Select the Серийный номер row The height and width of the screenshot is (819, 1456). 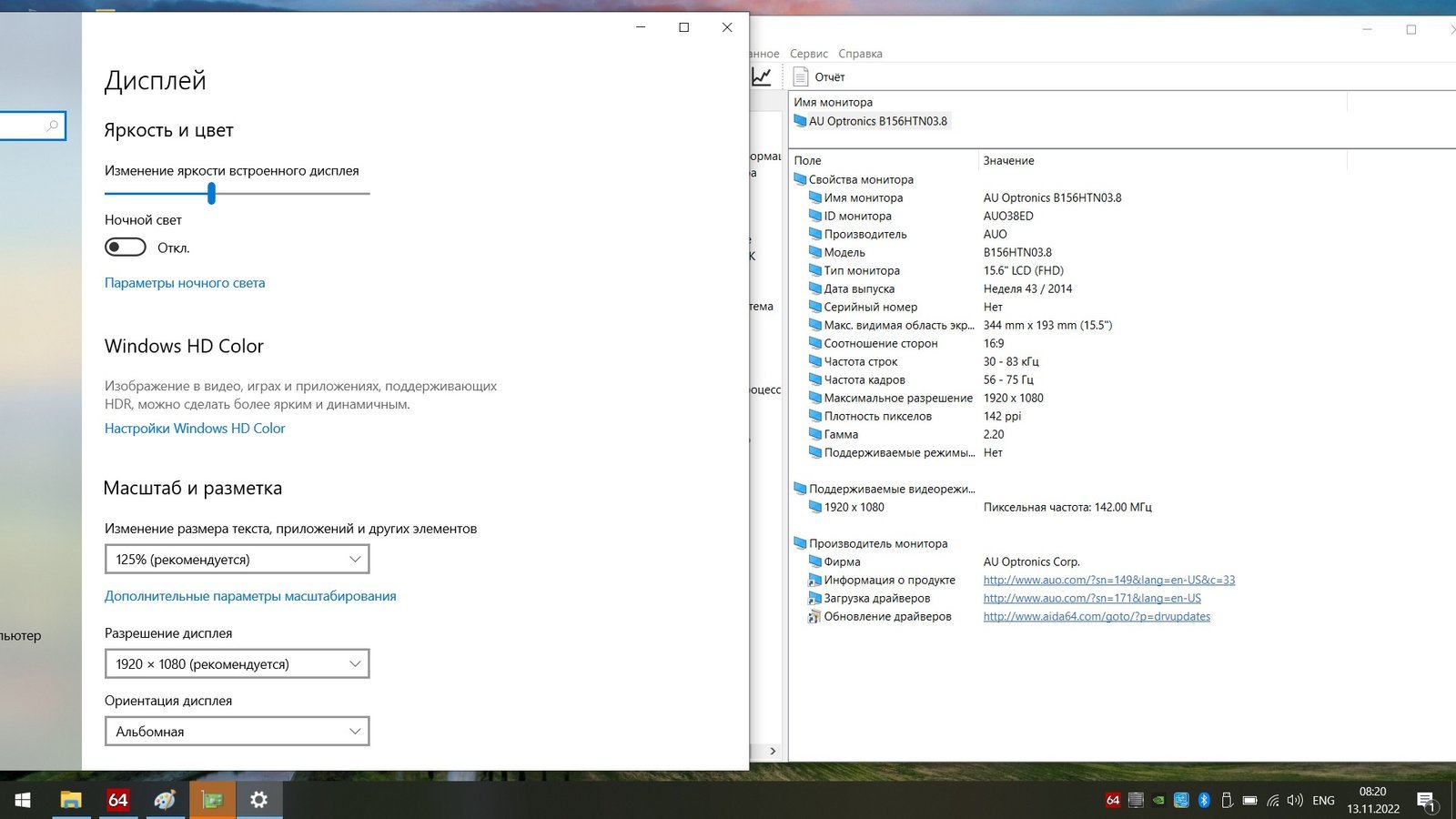pos(864,307)
